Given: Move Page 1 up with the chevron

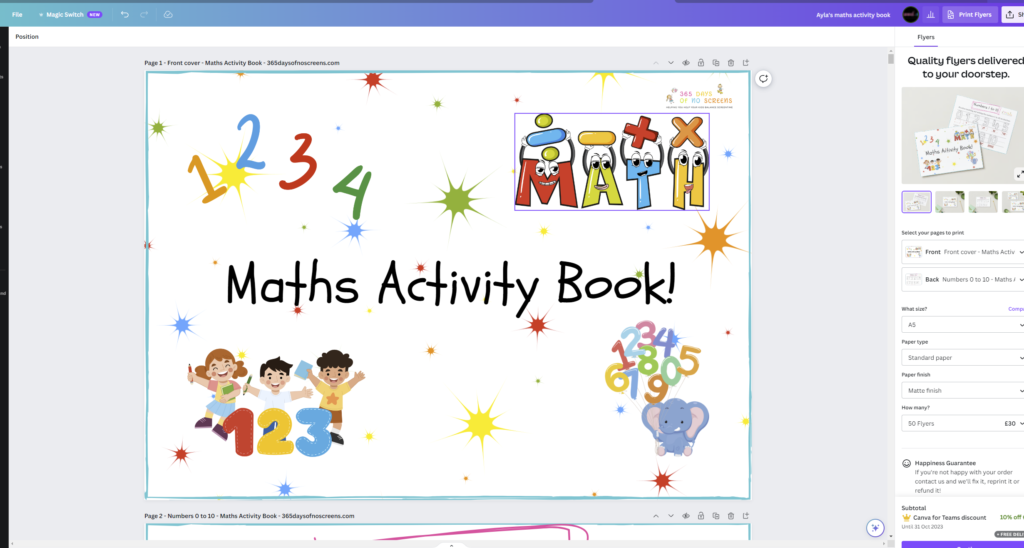Looking at the screenshot, I should [x=656, y=63].
